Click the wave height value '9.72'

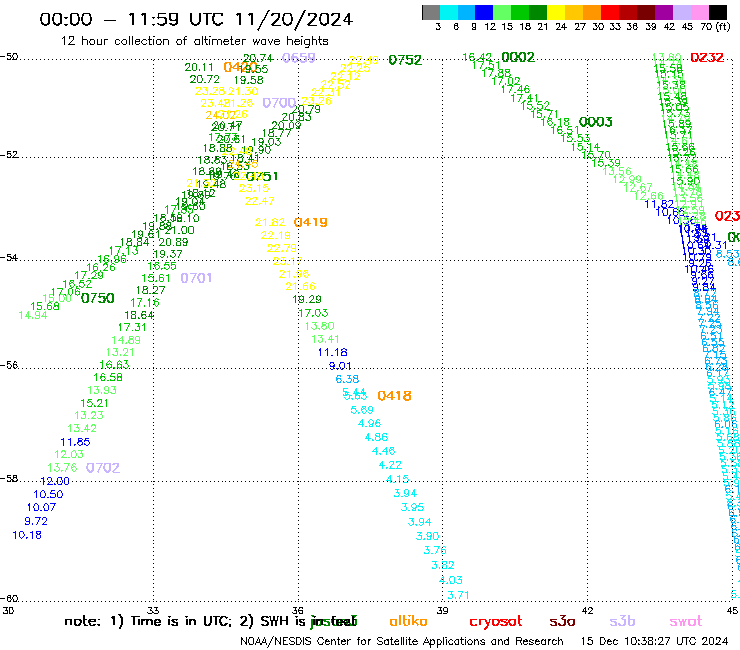tap(36, 522)
